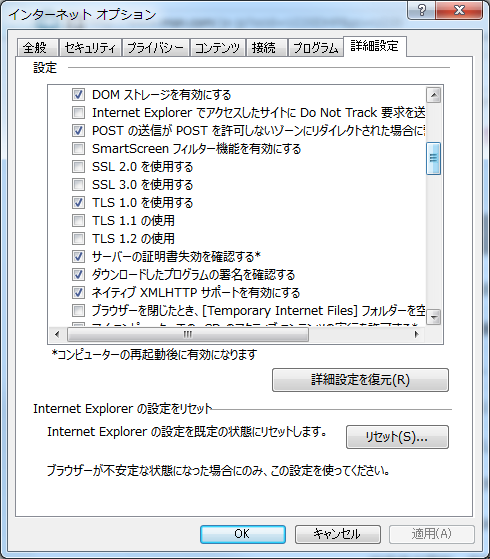Click the horizontal scroll left arrow
The image size is (490, 559).
(x=57, y=334)
